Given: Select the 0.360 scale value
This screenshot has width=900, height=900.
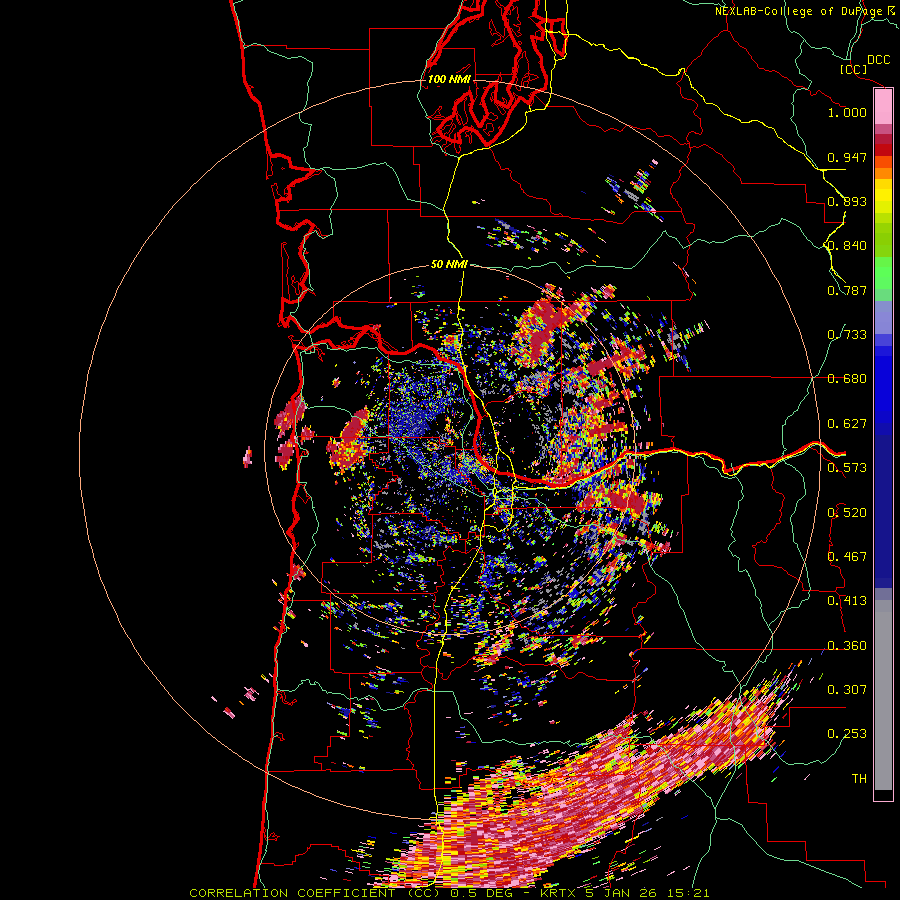Looking at the screenshot, I should coord(847,646).
